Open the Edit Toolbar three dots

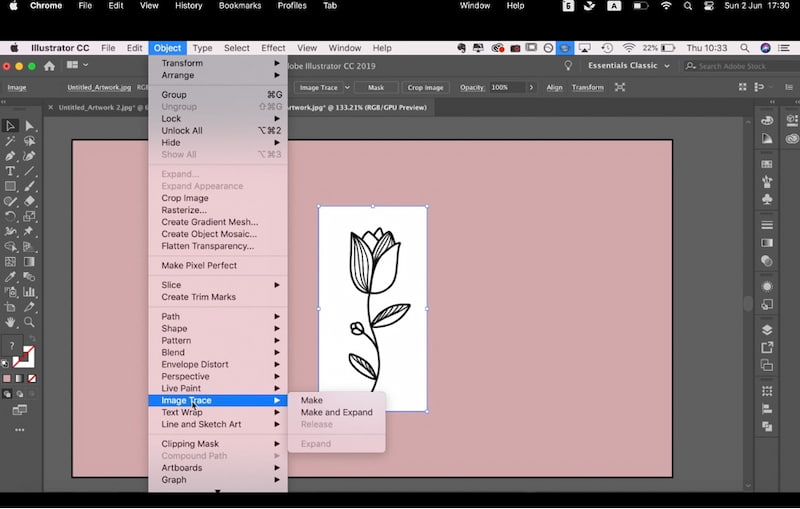tap(19, 430)
